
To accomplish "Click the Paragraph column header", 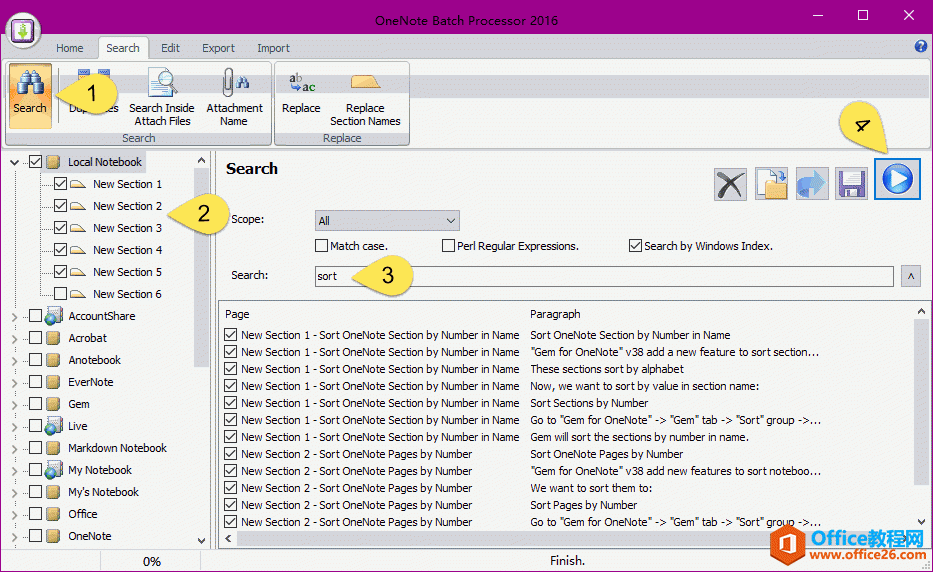I will click(x=555, y=314).
